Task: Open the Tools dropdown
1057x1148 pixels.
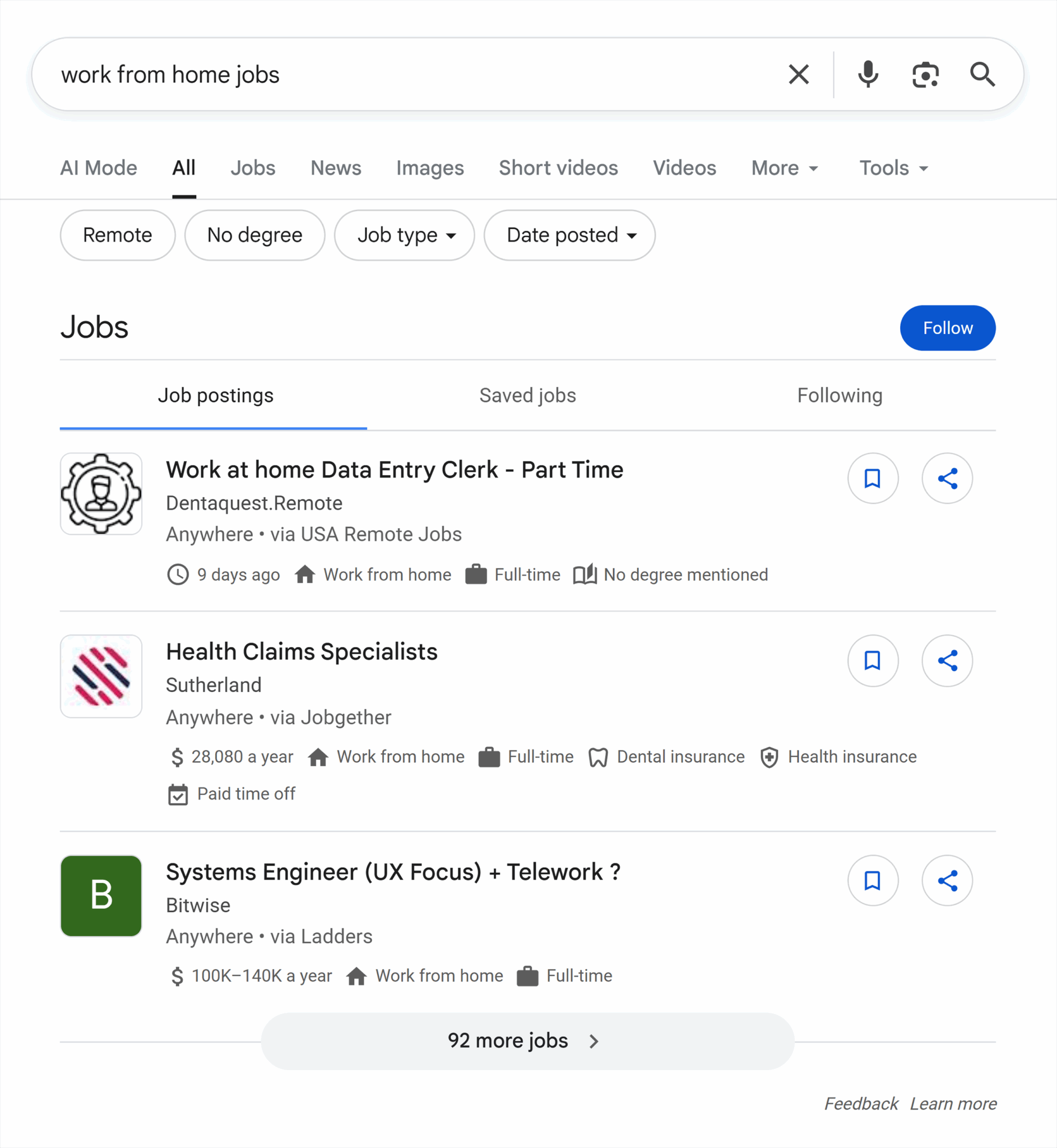Action: point(893,168)
